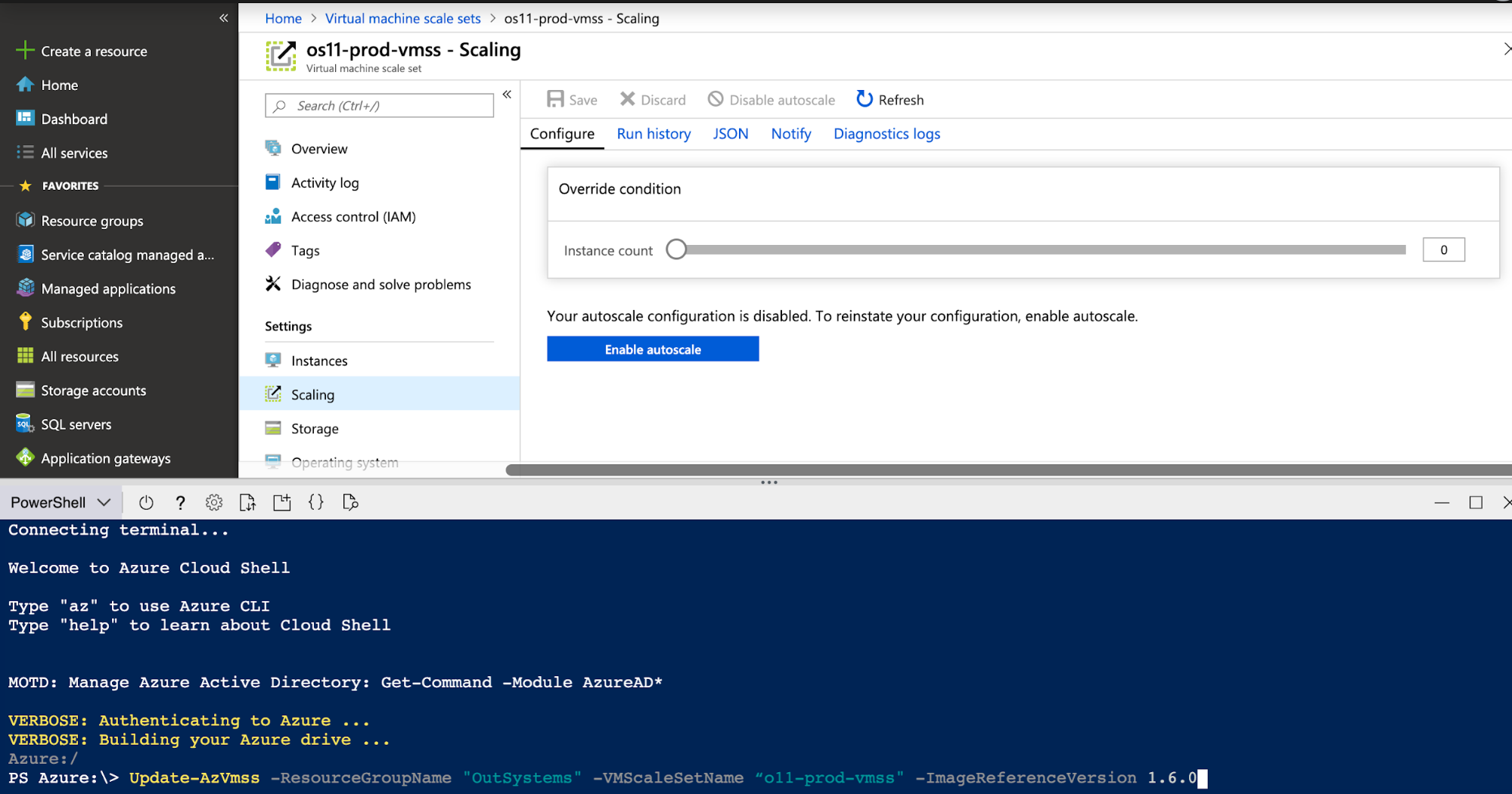Click inside the resource search field
The image size is (1512, 794).
378,105
